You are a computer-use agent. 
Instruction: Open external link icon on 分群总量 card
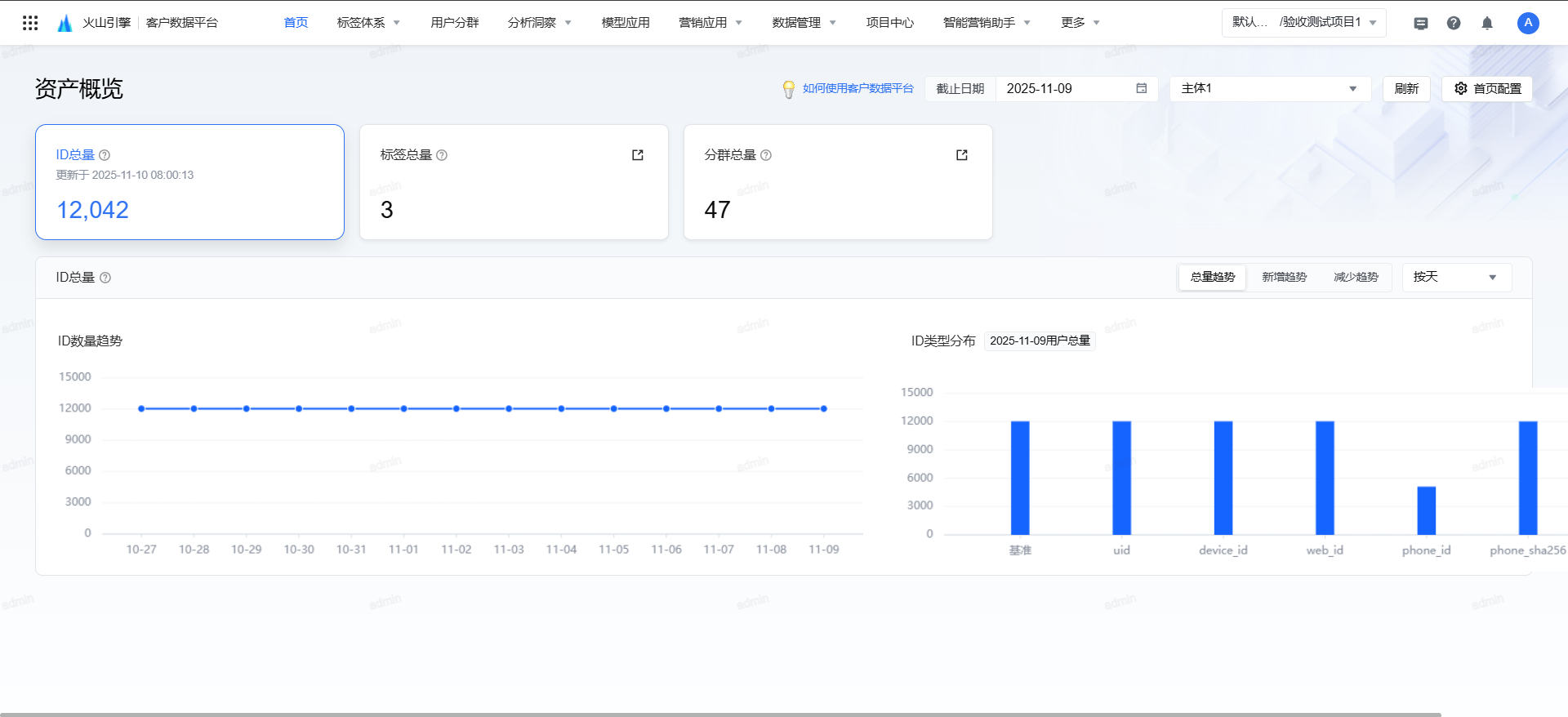(x=962, y=155)
